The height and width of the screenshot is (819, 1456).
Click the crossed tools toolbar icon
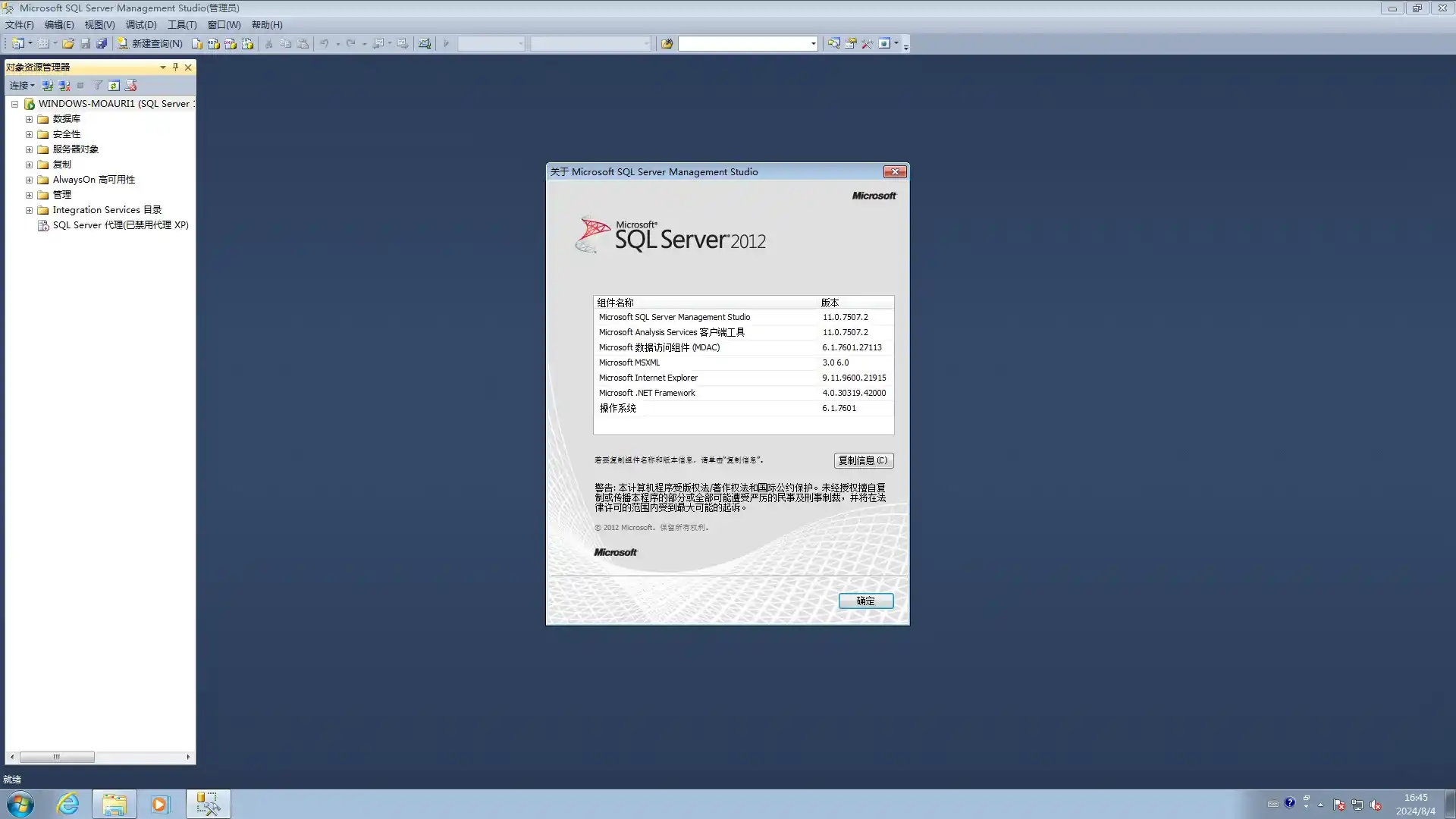867,44
